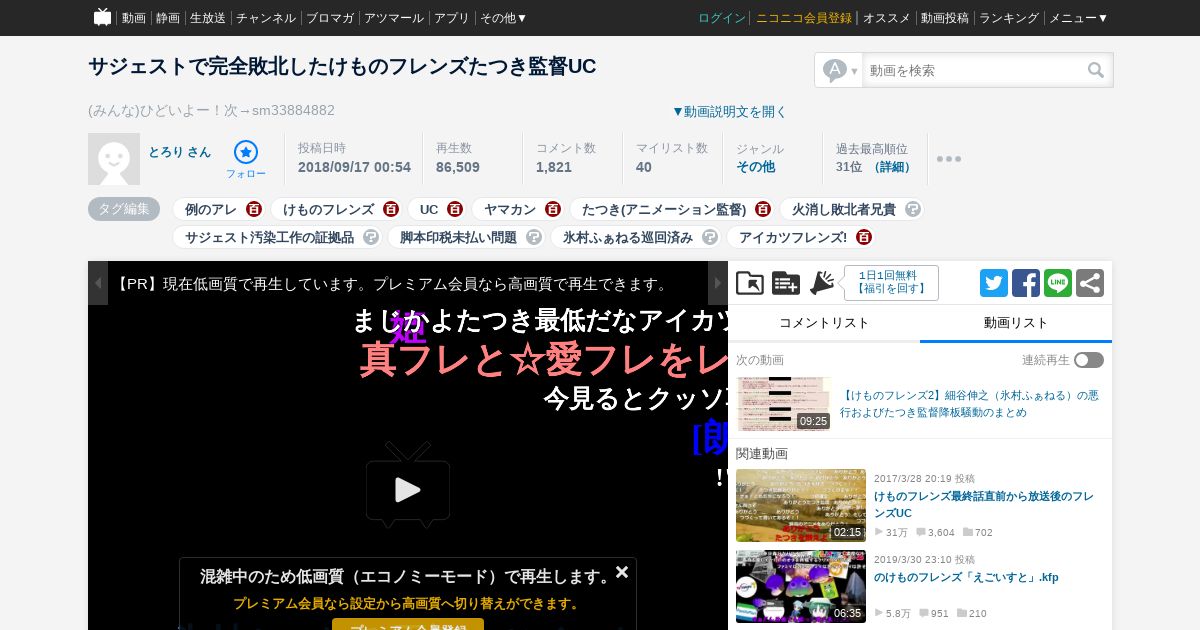Click gray dictionary icon for サジェスト汚染工作の証拠品 tag

[371, 237]
